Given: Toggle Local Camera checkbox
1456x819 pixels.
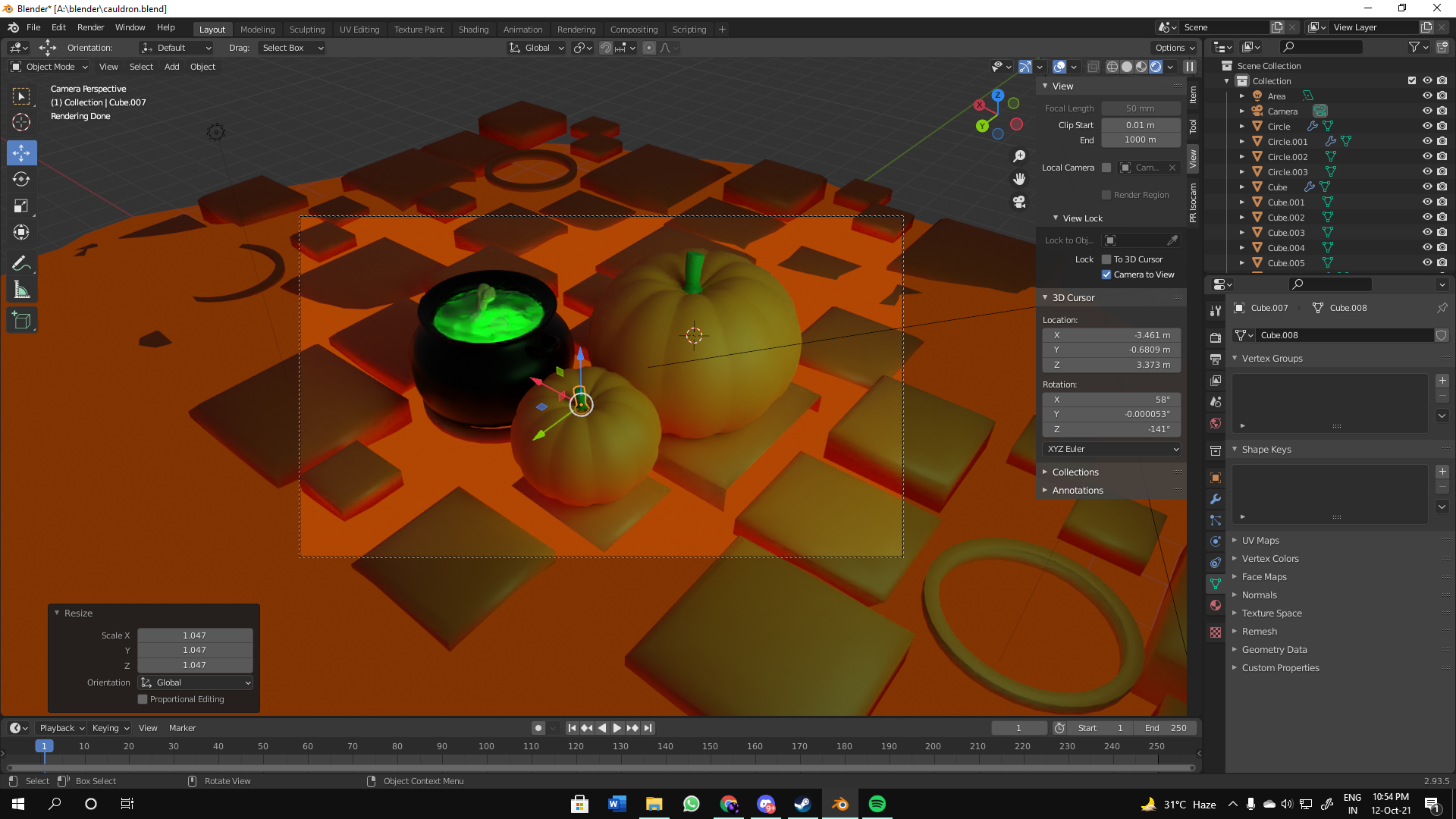Looking at the screenshot, I should tap(1106, 168).
